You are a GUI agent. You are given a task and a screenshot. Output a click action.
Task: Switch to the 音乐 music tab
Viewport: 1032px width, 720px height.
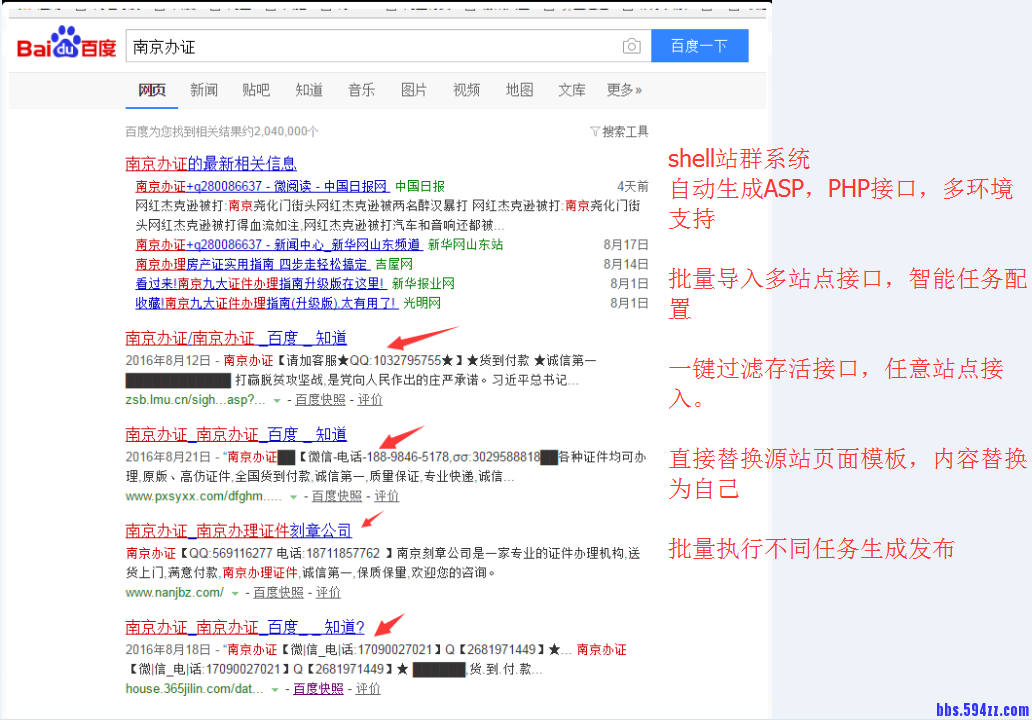pyautogui.click(x=361, y=90)
